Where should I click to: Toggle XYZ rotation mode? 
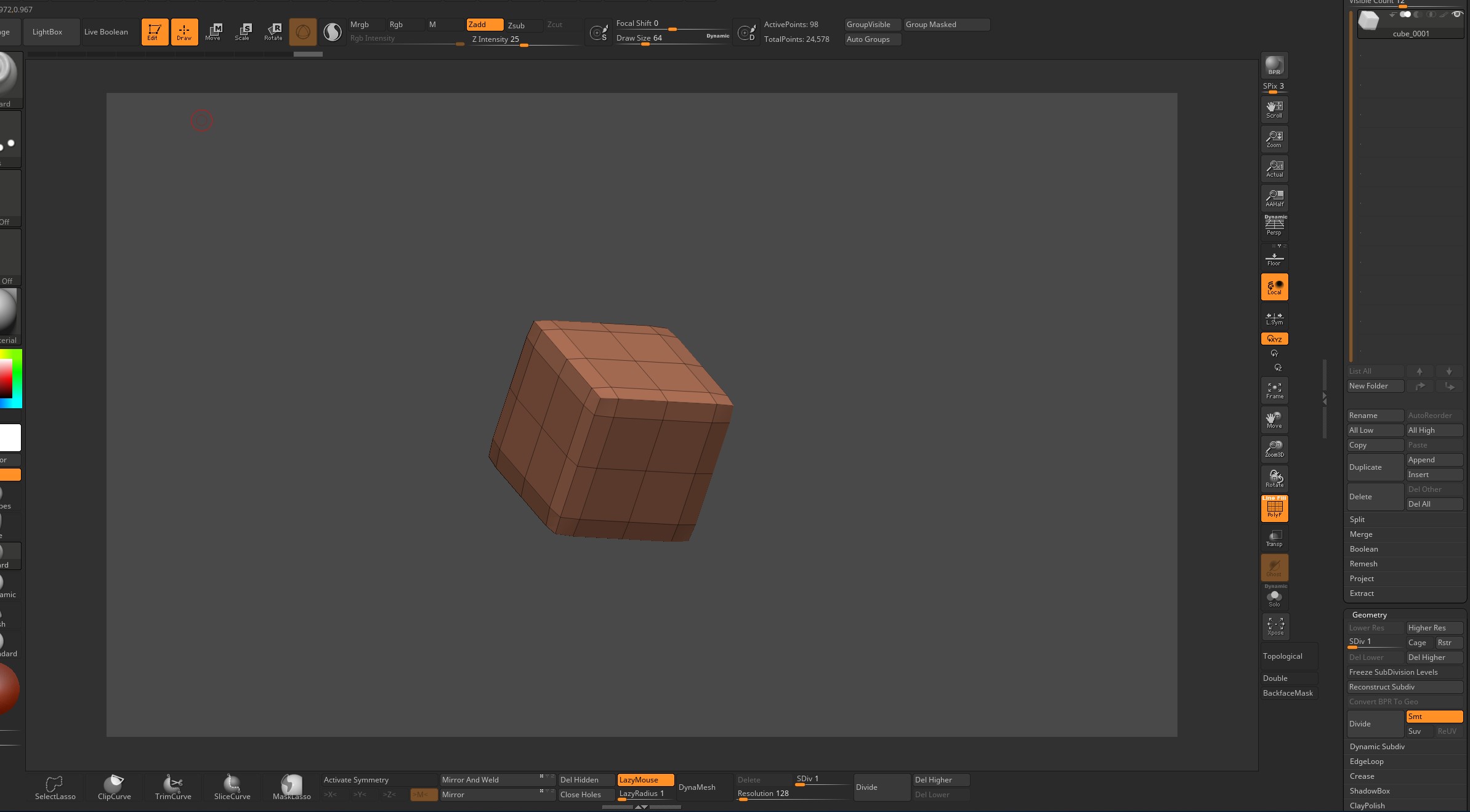pyautogui.click(x=1274, y=339)
